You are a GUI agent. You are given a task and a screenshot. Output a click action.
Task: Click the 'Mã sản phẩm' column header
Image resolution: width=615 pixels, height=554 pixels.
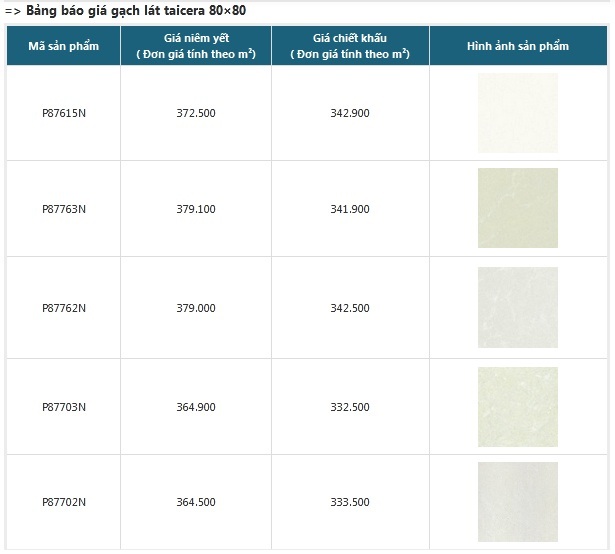pyautogui.click(x=64, y=46)
